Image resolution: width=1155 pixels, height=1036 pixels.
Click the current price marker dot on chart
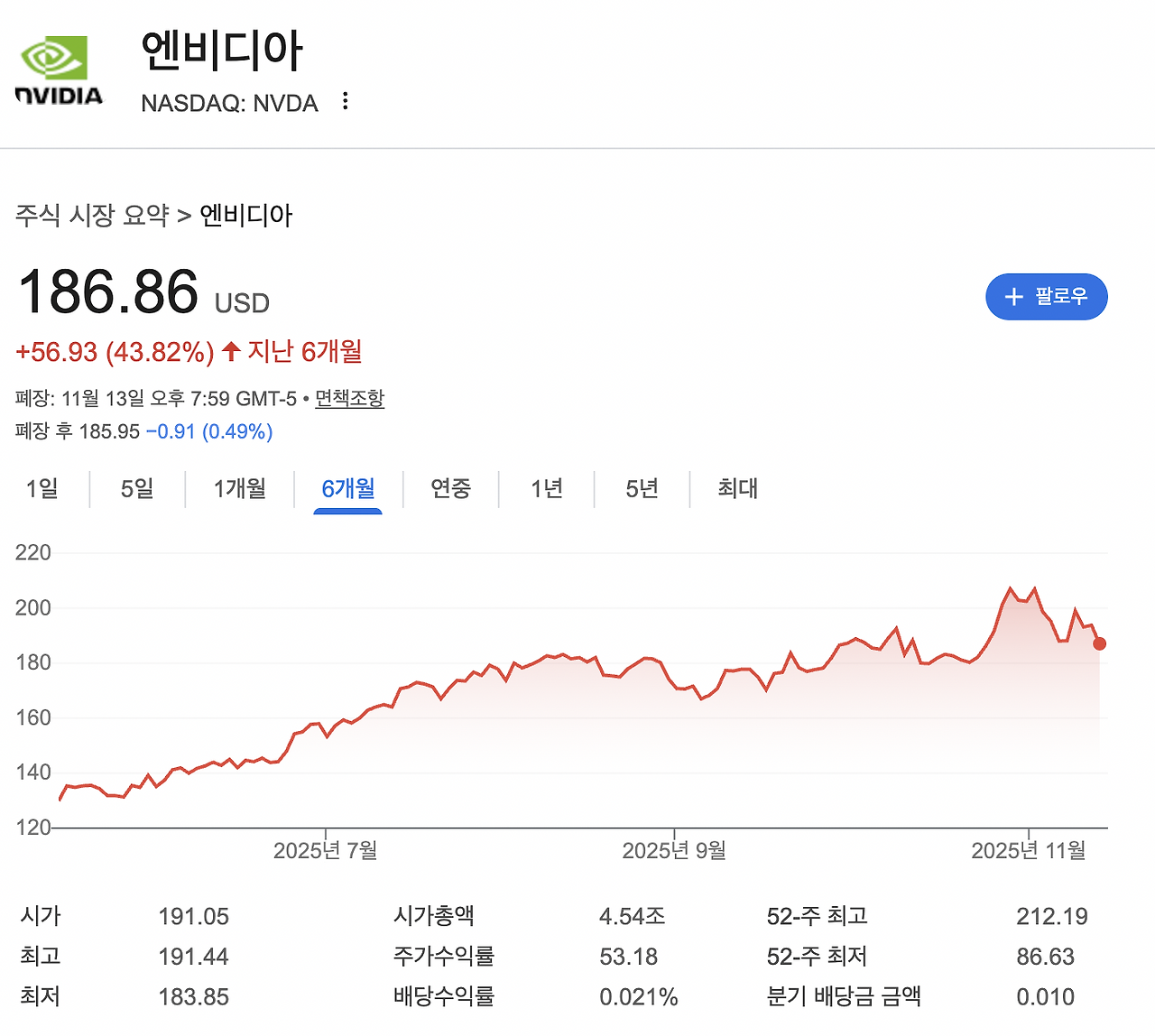(x=1099, y=643)
